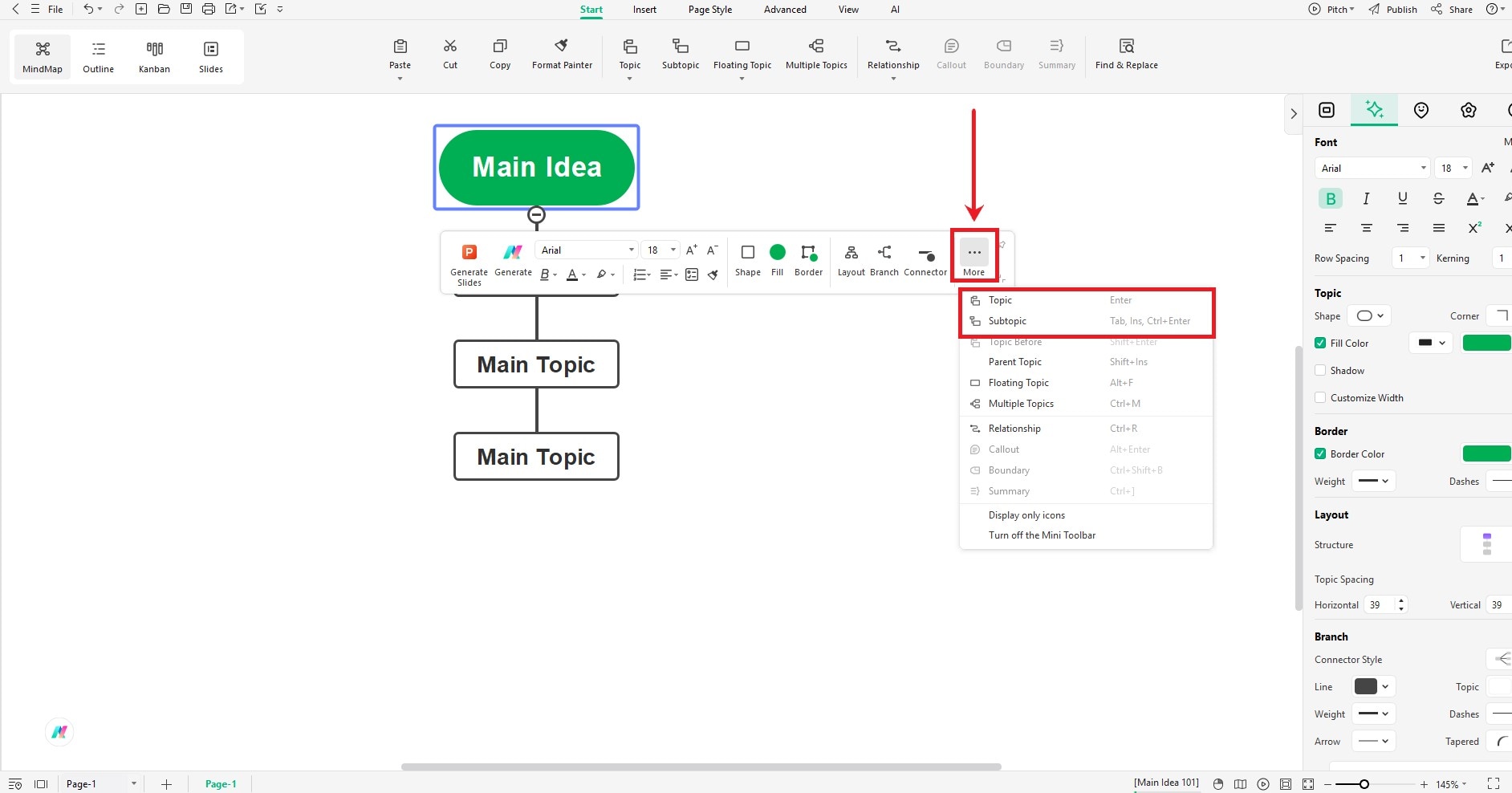This screenshot has height=793, width=1512.
Task: Click the More button in mini toolbar
Action: tap(974, 258)
